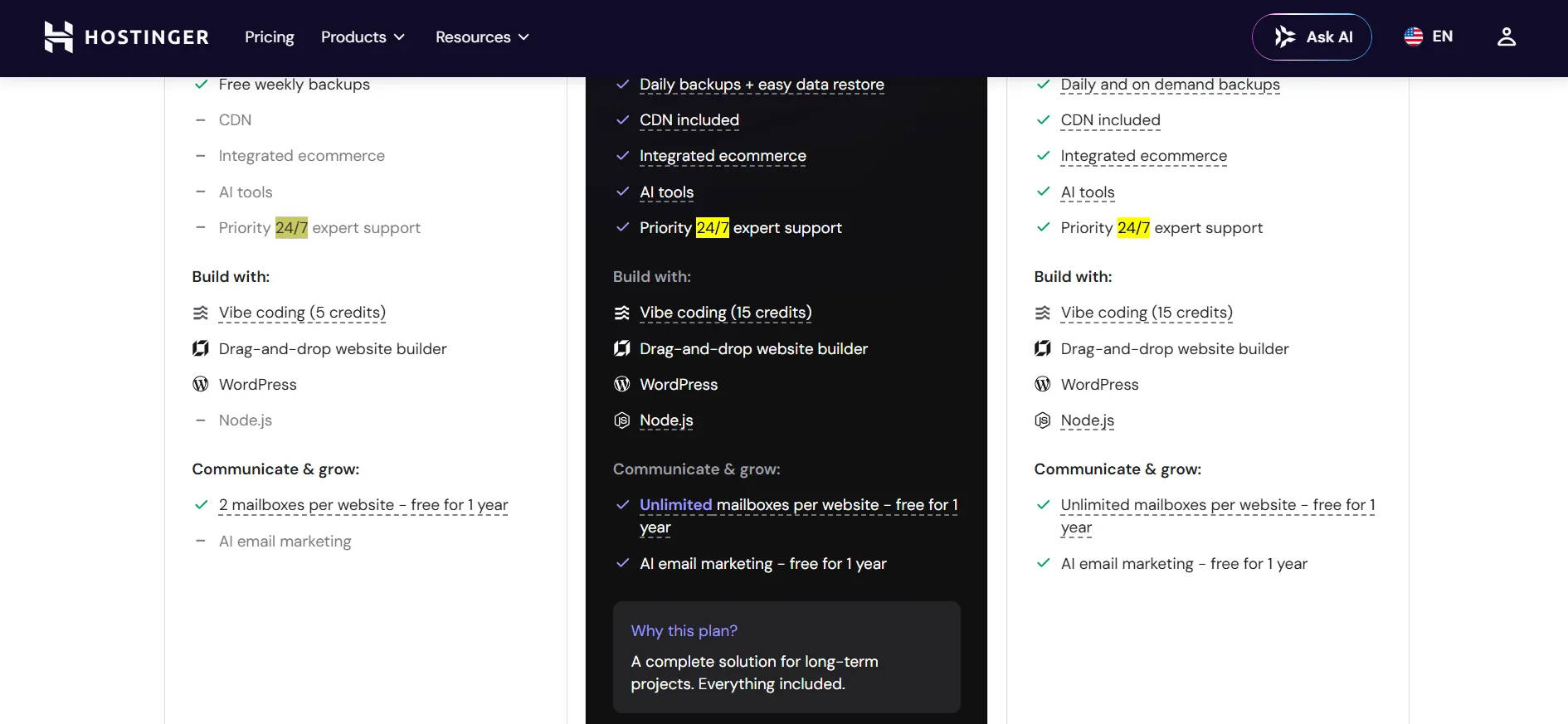
Task: Click the WordPress logo icon in right plan card
Action: (1043, 384)
